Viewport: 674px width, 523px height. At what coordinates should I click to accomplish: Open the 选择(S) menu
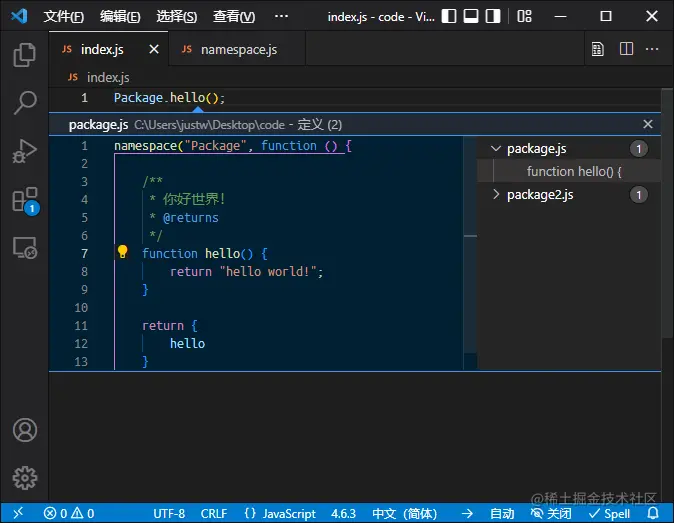[177, 17]
